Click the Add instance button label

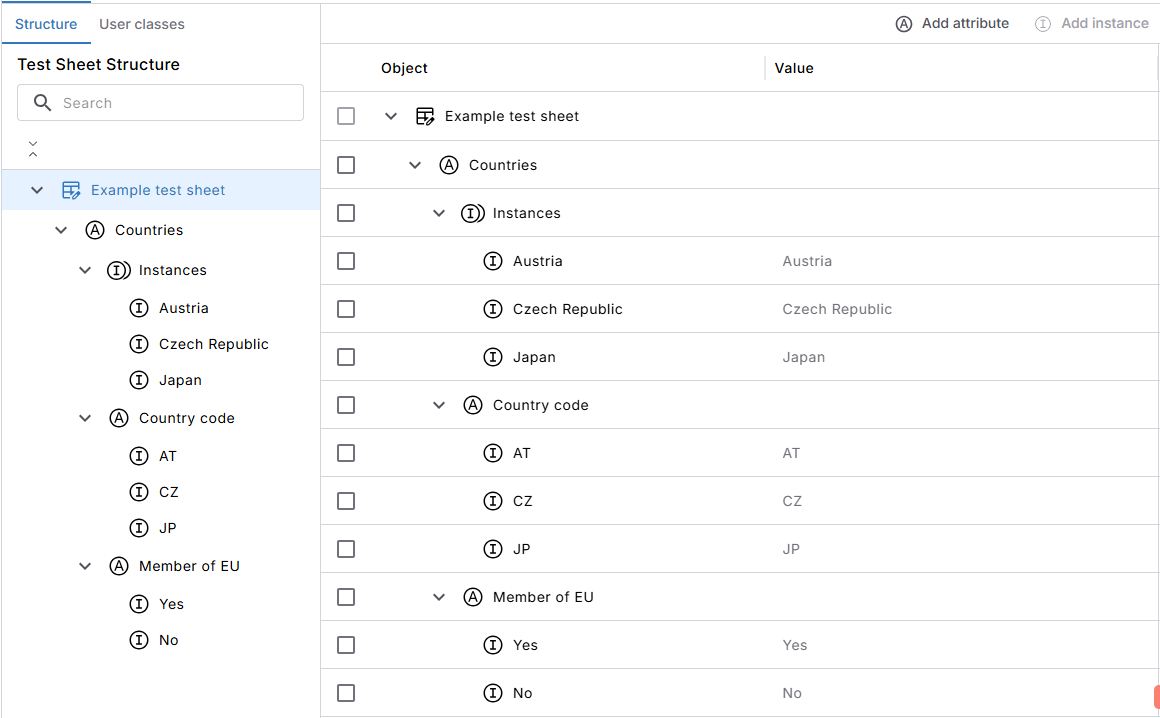coord(1105,23)
